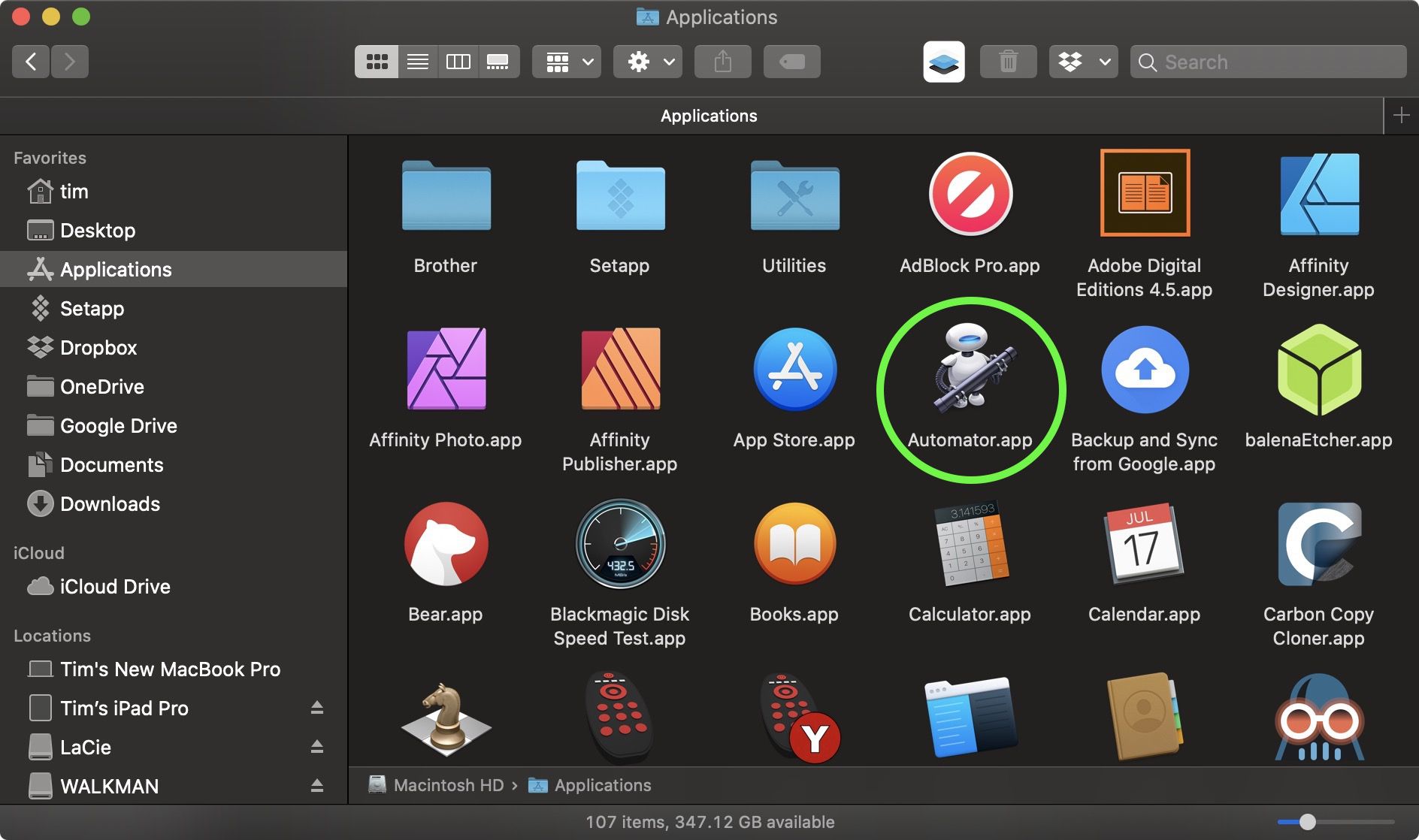Launch Bear.app
1419x840 pixels.
[x=445, y=543]
